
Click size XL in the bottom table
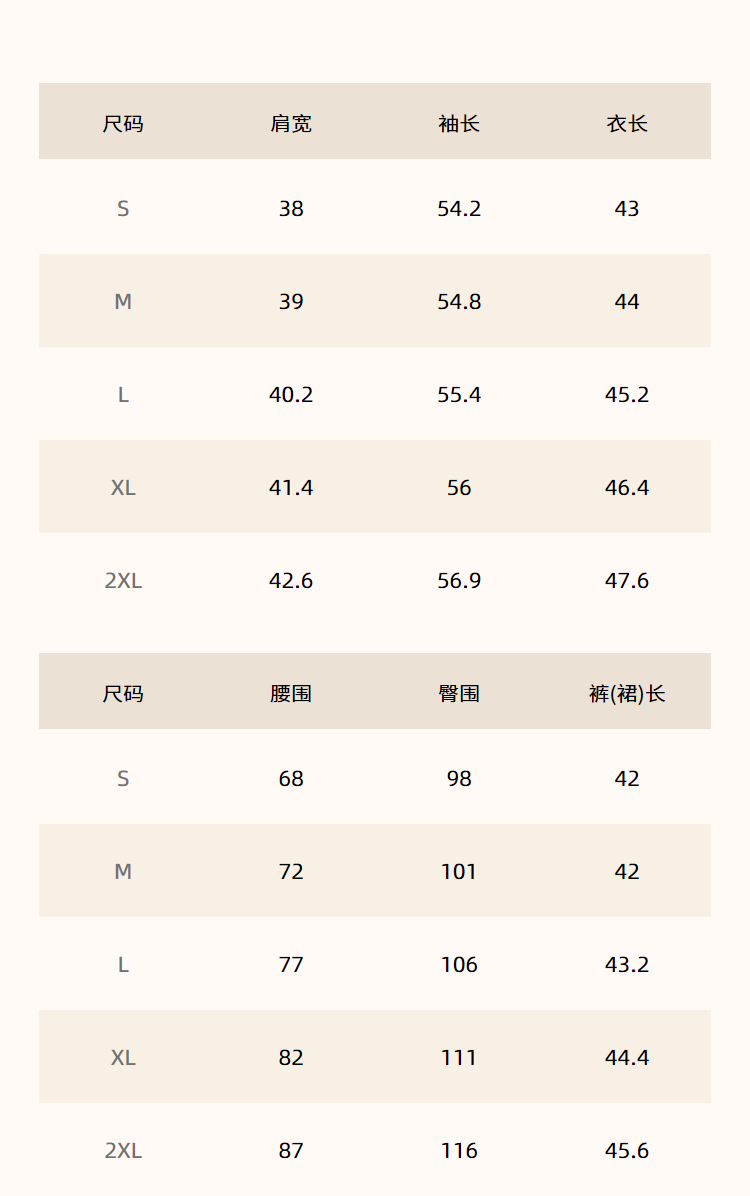(x=123, y=1057)
